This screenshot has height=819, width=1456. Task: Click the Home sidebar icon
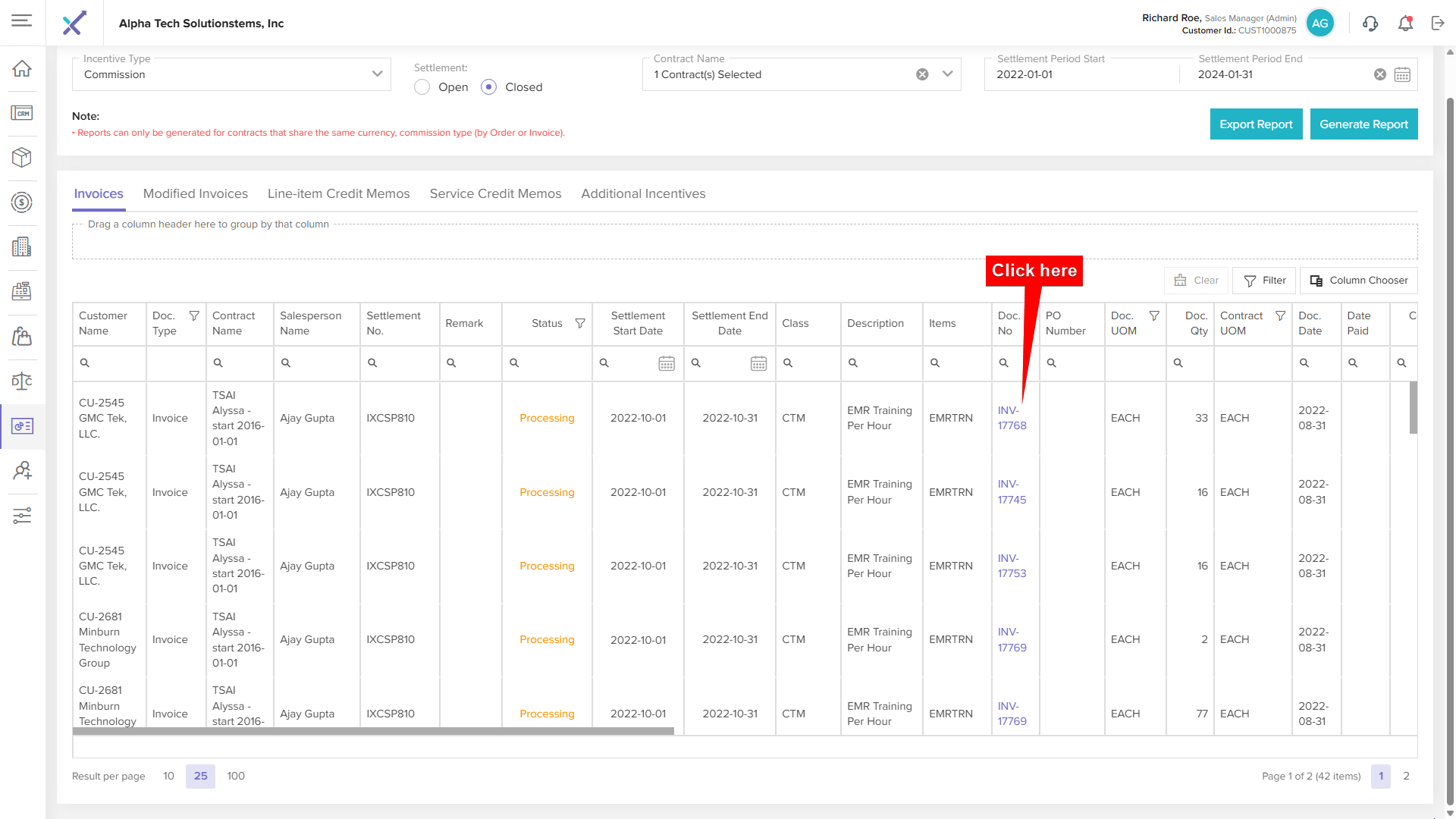click(x=22, y=69)
